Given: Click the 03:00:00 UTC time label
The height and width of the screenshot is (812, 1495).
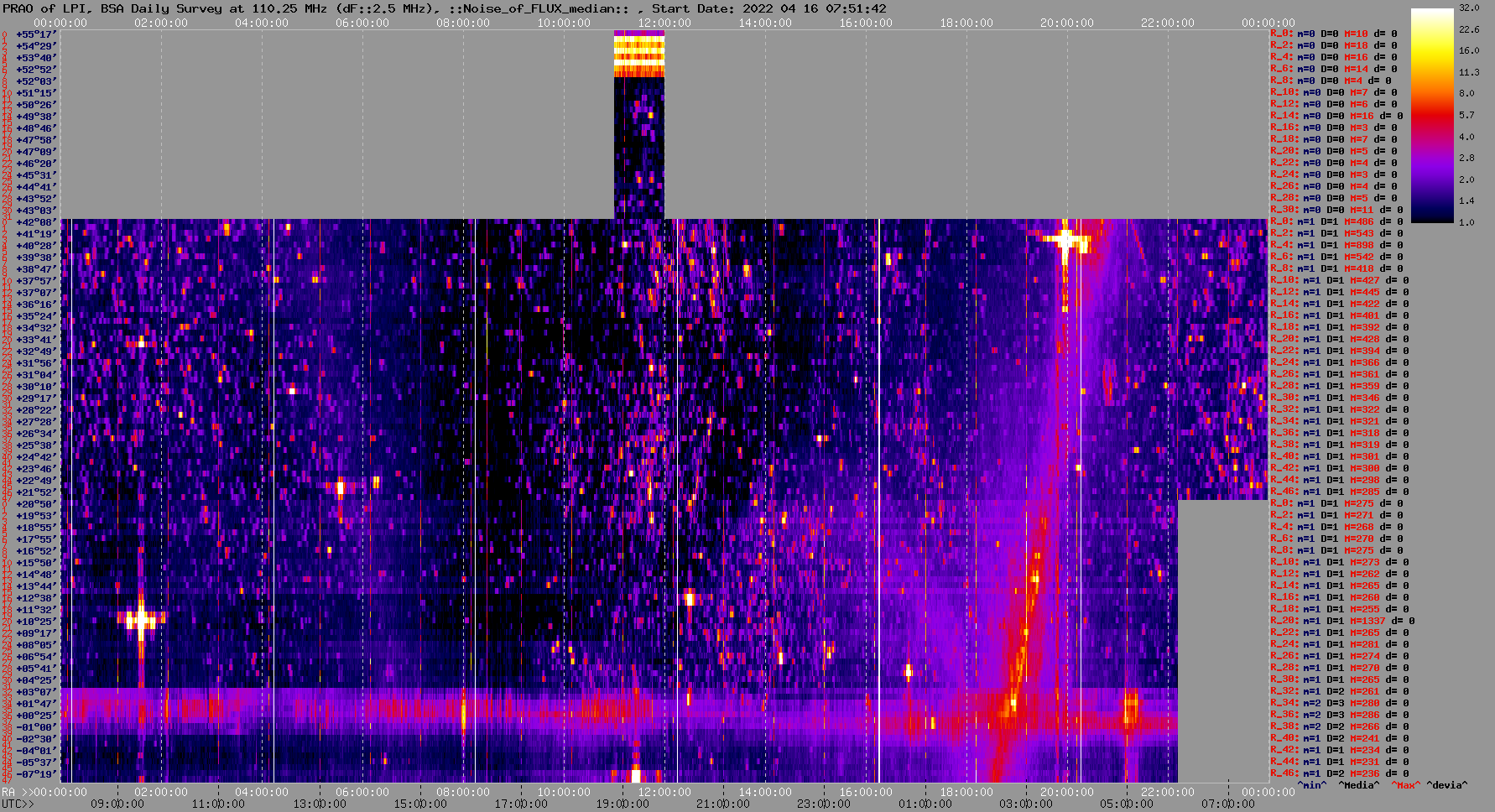Looking at the screenshot, I should point(1026,804).
